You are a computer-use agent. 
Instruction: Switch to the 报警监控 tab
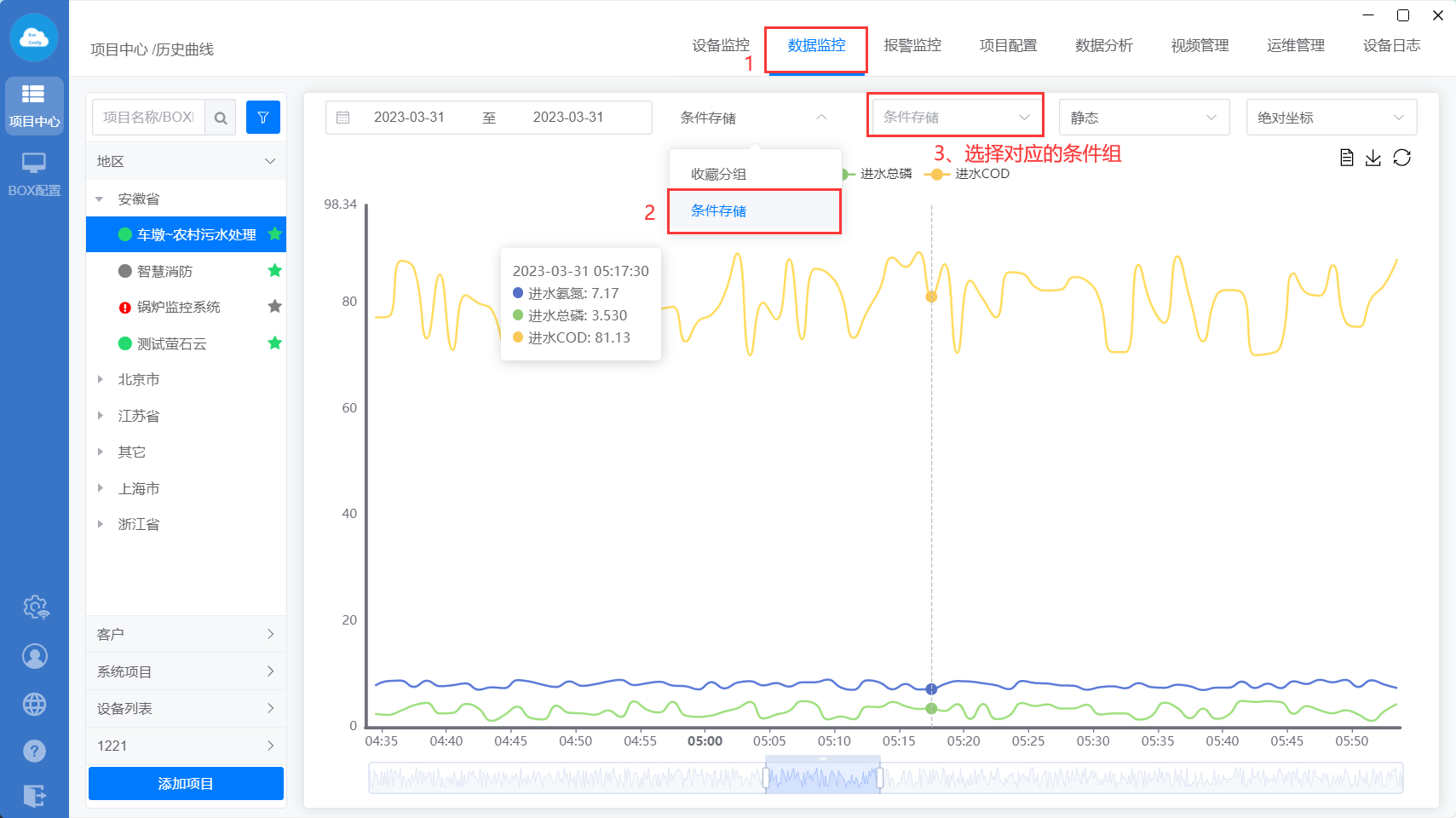click(x=912, y=46)
